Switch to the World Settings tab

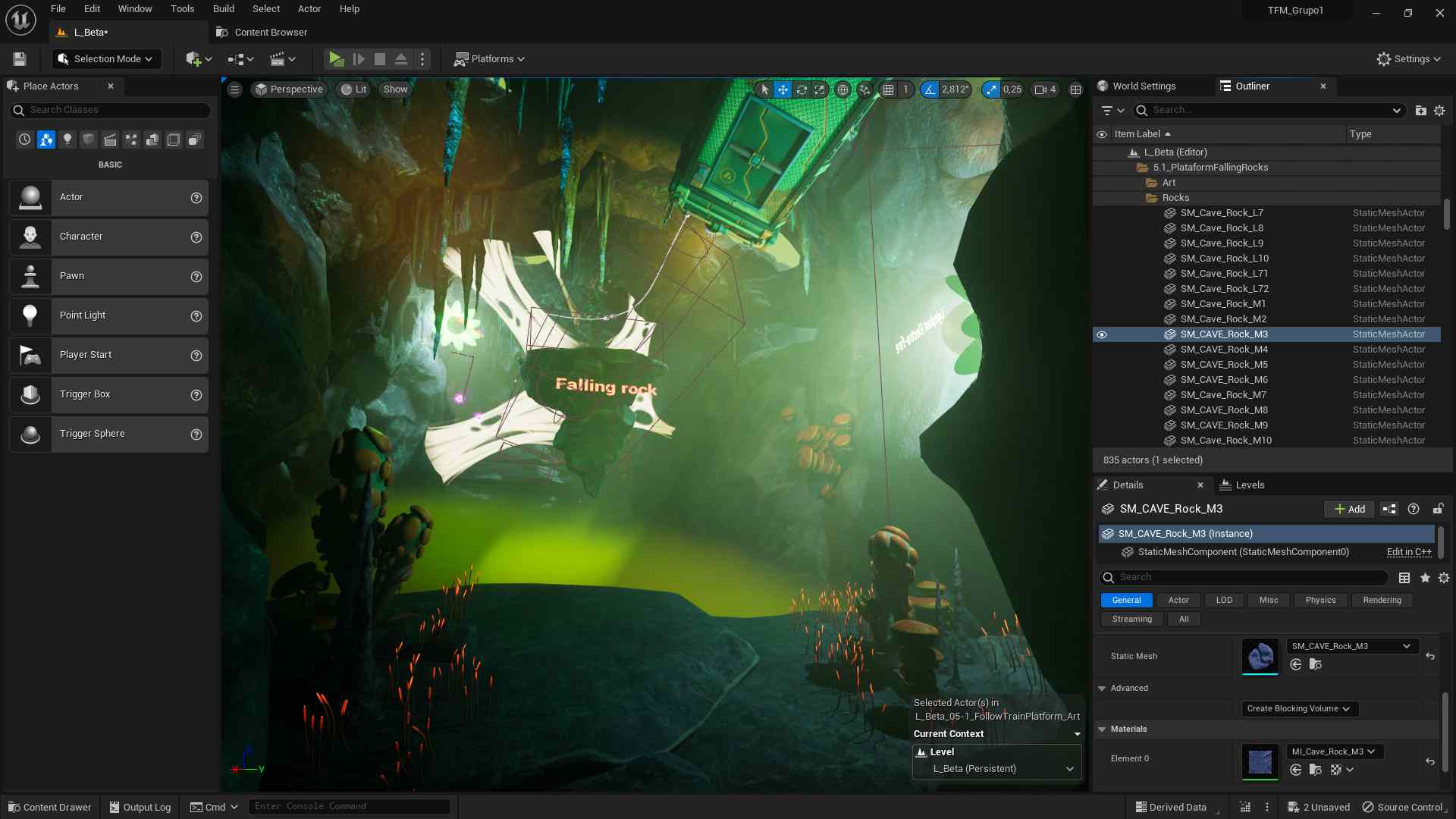pyautogui.click(x=1144, y=86)
